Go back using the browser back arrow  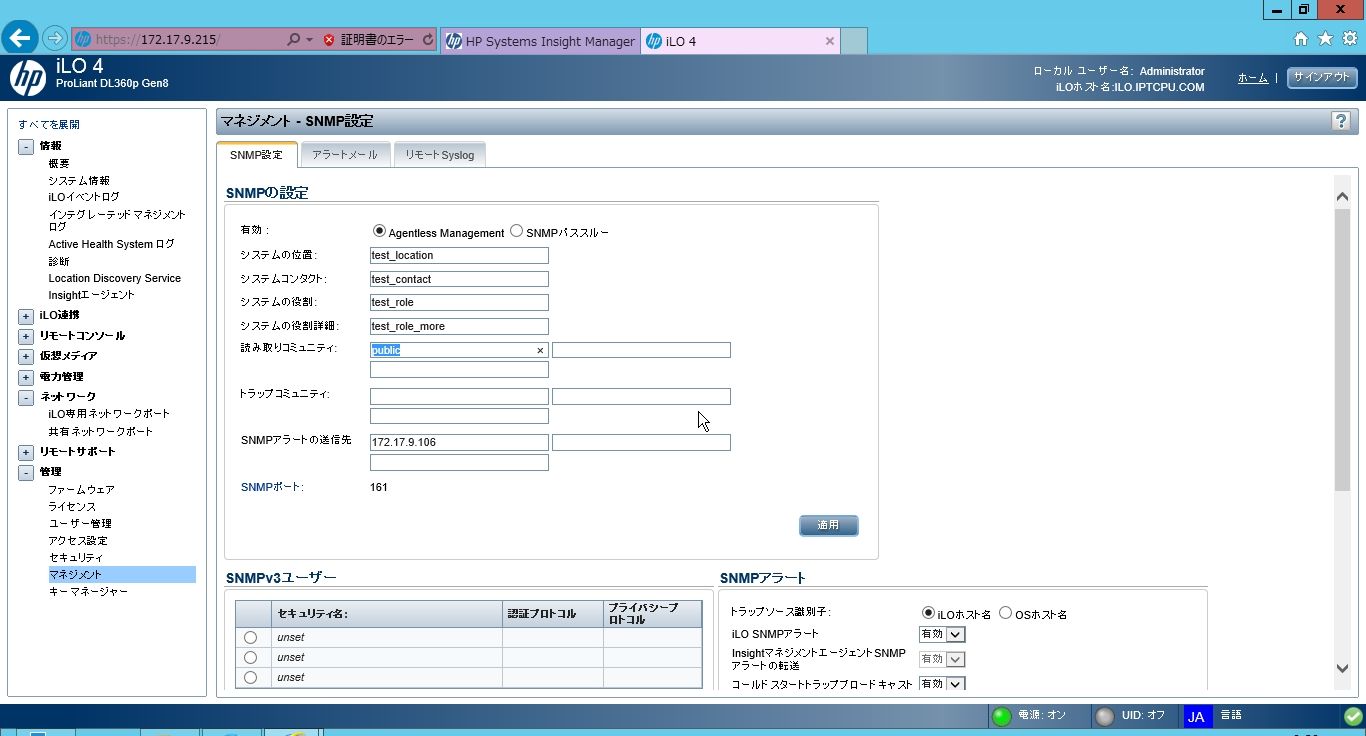(20, 39)
